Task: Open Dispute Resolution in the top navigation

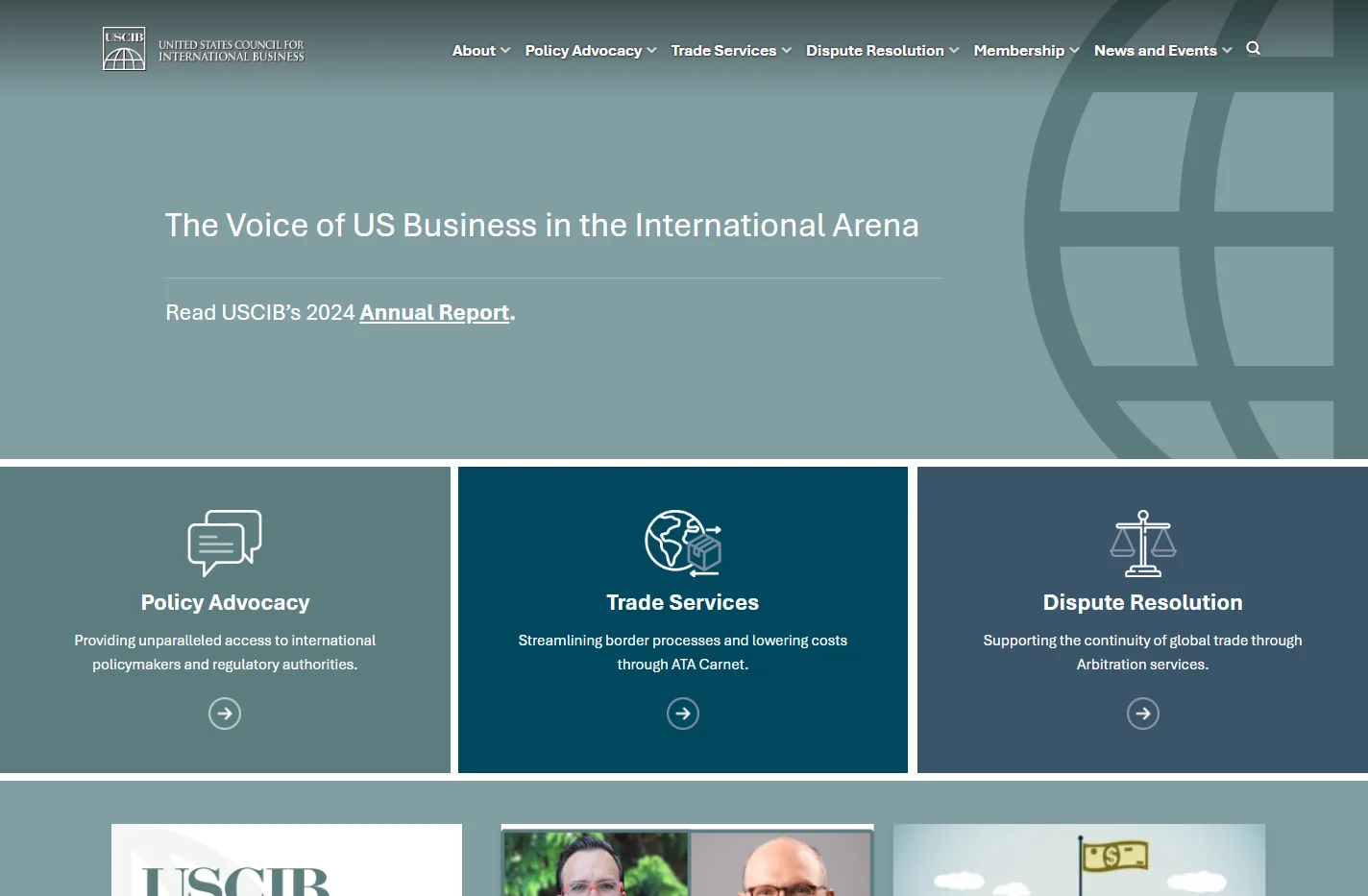Action: pos(875,51)
